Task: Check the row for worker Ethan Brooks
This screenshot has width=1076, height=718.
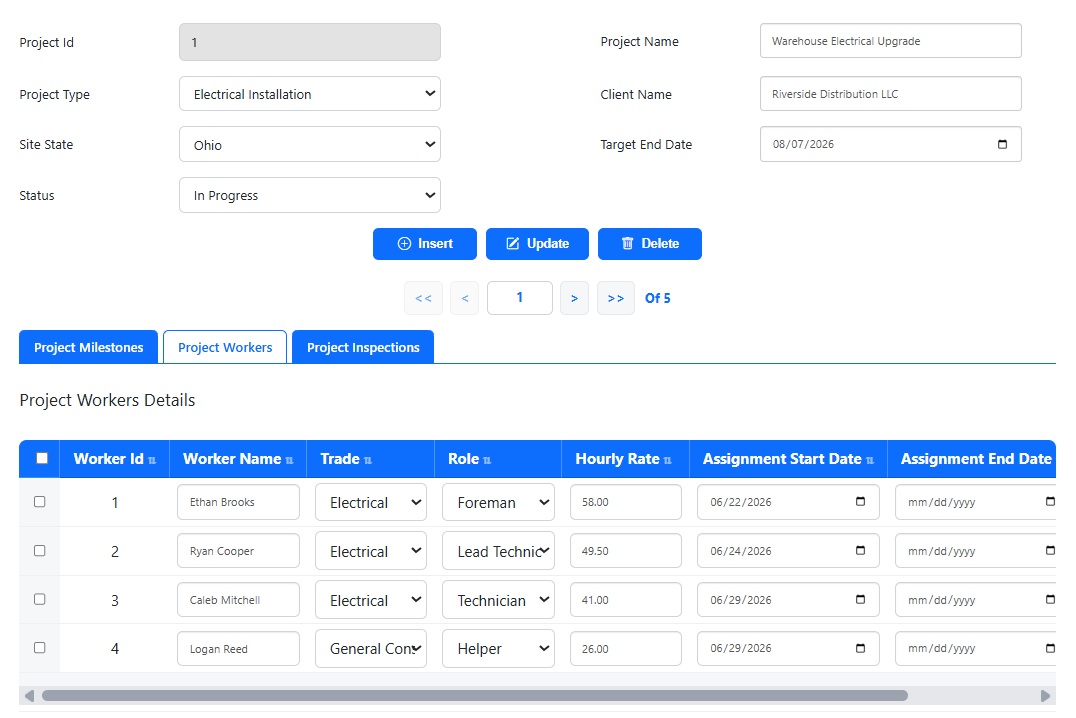Action: (x=40, y=502)
